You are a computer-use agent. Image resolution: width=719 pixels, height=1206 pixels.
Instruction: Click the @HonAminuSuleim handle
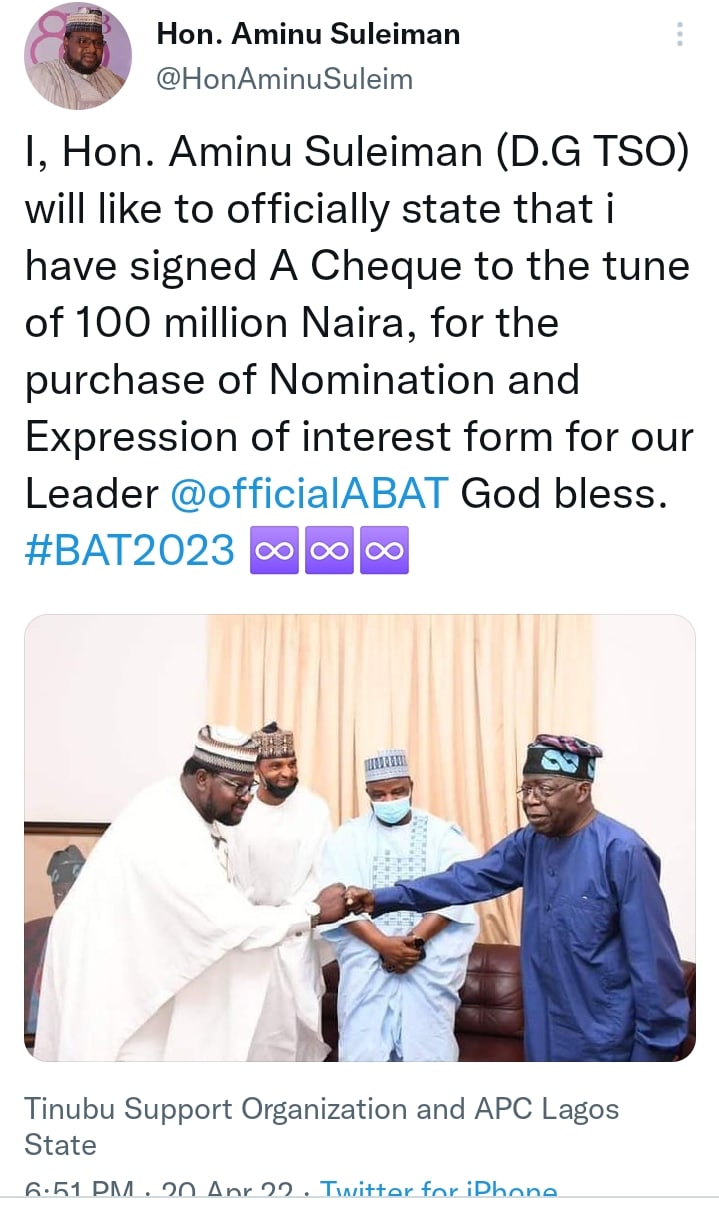point(285,79)
